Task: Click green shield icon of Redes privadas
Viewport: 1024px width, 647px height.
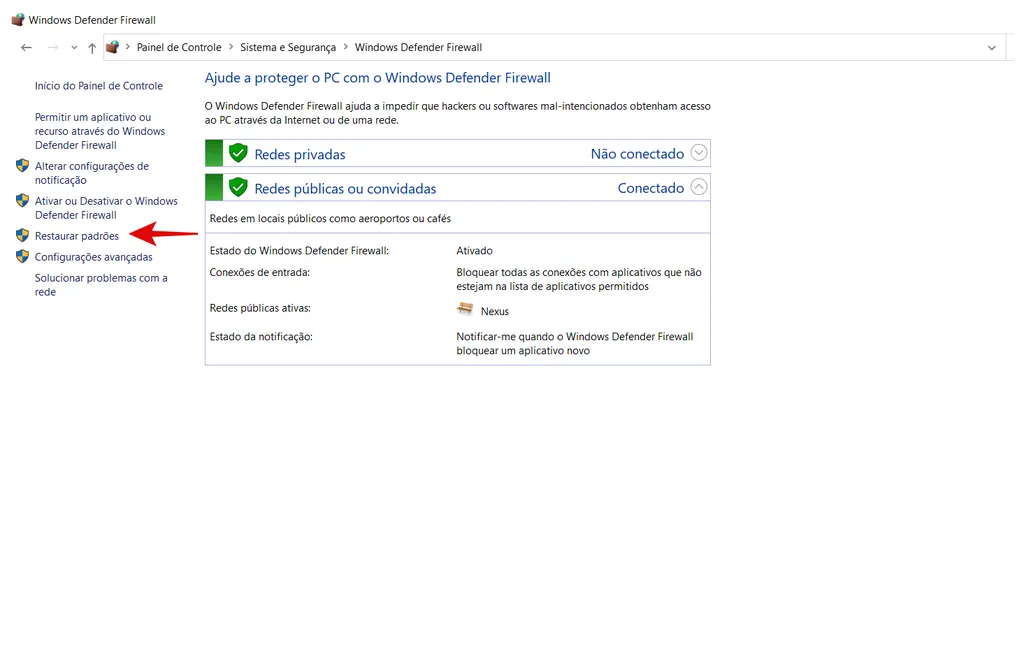Action: tap(238, 153)
